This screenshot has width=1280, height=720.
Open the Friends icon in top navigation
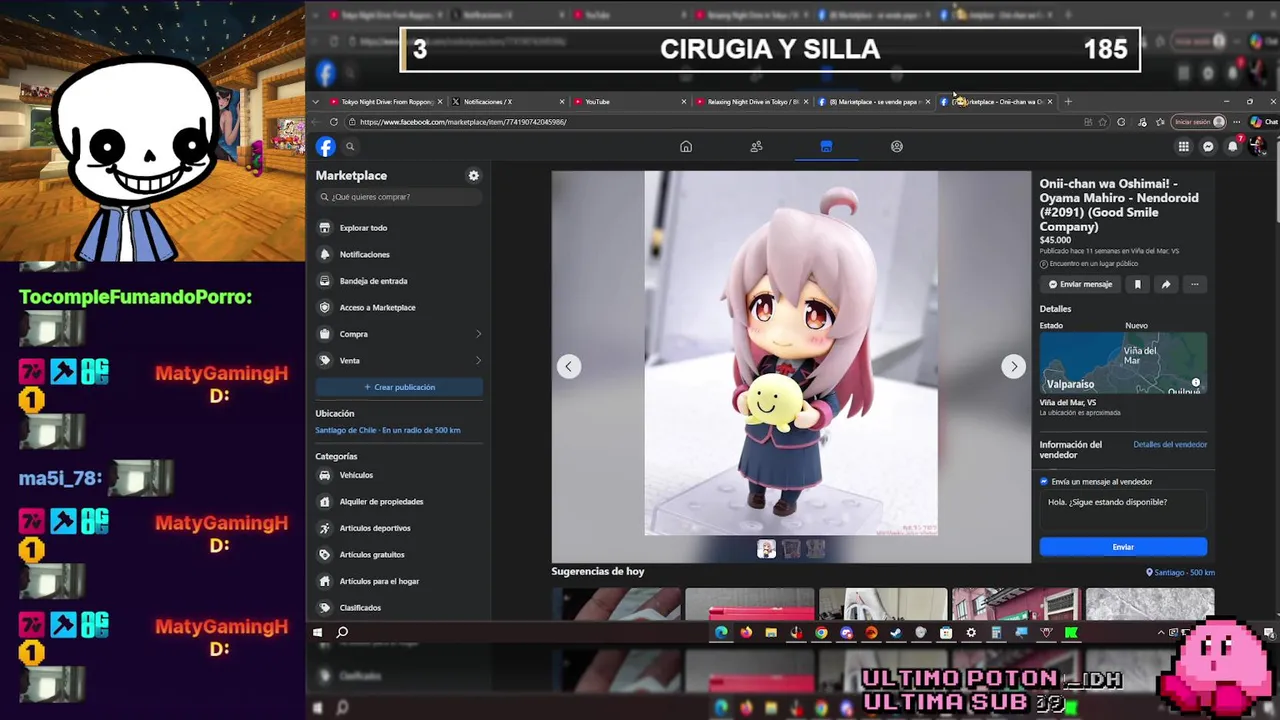[756, 146]
